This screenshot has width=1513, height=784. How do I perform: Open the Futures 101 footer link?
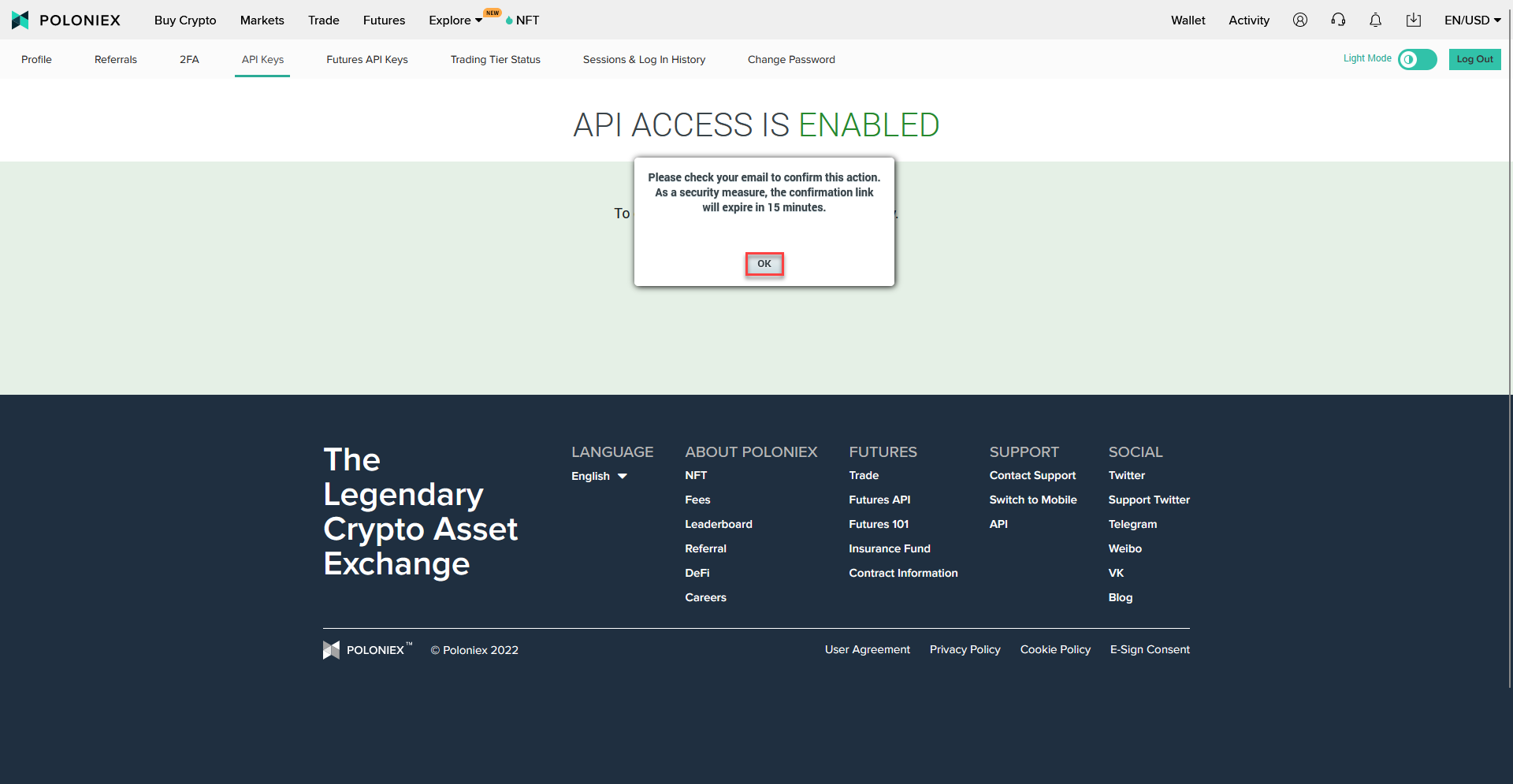[x=879, y=524]
